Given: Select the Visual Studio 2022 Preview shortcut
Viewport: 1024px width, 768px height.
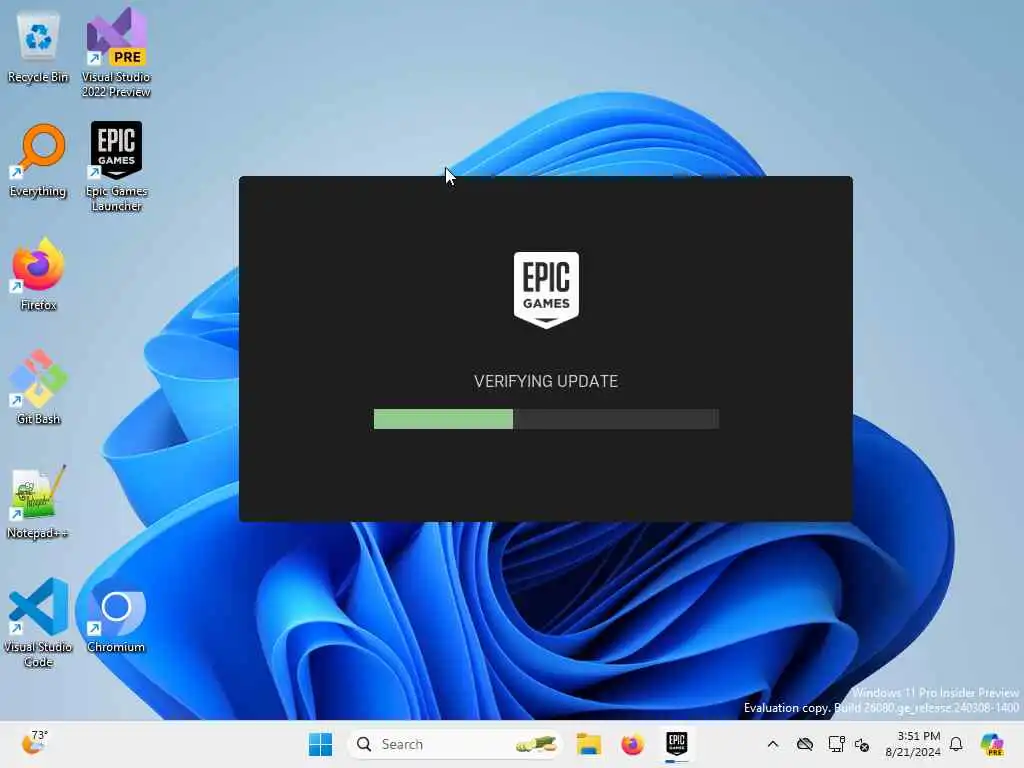Looking at the screenshot, I should [116, 52].
